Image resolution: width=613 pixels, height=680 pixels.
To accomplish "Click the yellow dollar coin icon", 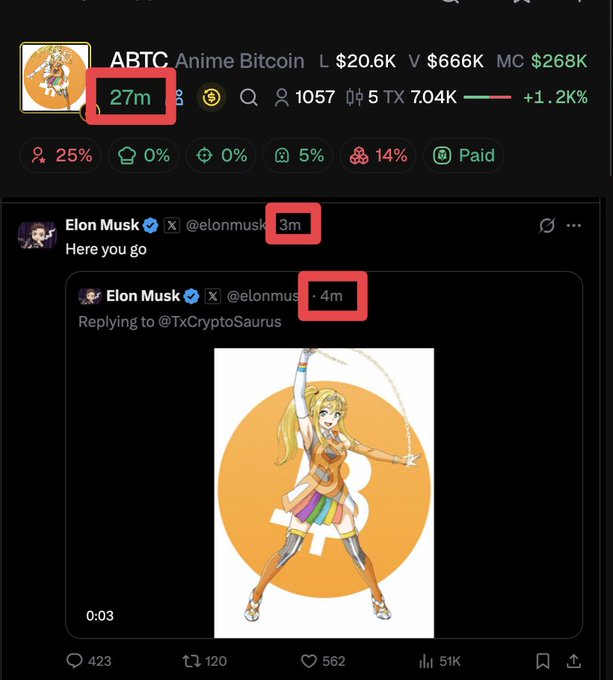I will 212,98.
